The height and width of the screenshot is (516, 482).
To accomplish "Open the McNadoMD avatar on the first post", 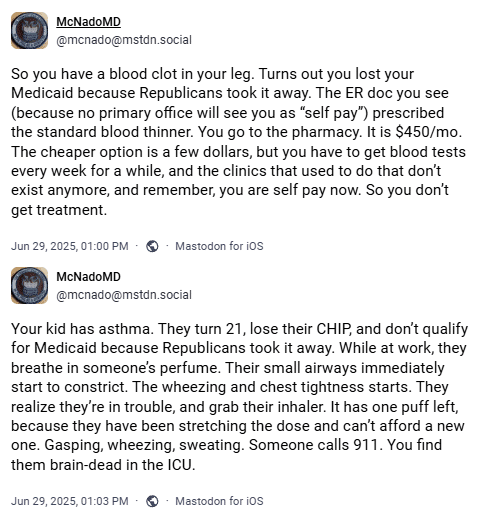I will pos(29,31).
